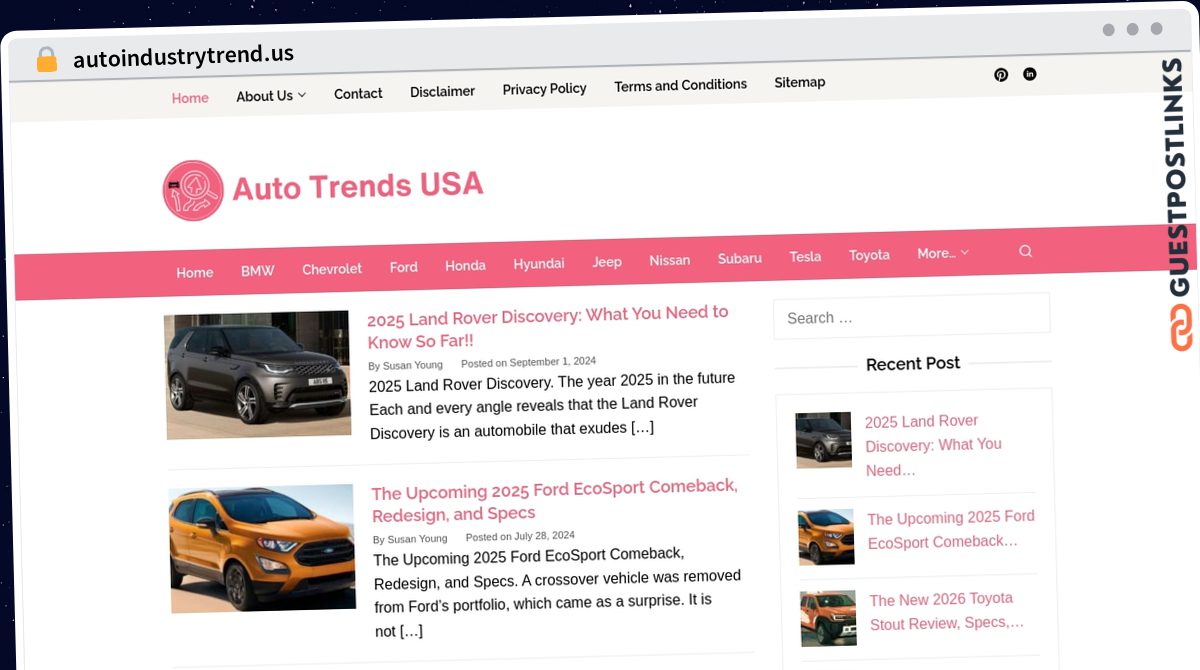The height and width of the screenshot is (670, 1200).
Task: Click the search magnifier in pink navbar
Action: coord(1025,251)
